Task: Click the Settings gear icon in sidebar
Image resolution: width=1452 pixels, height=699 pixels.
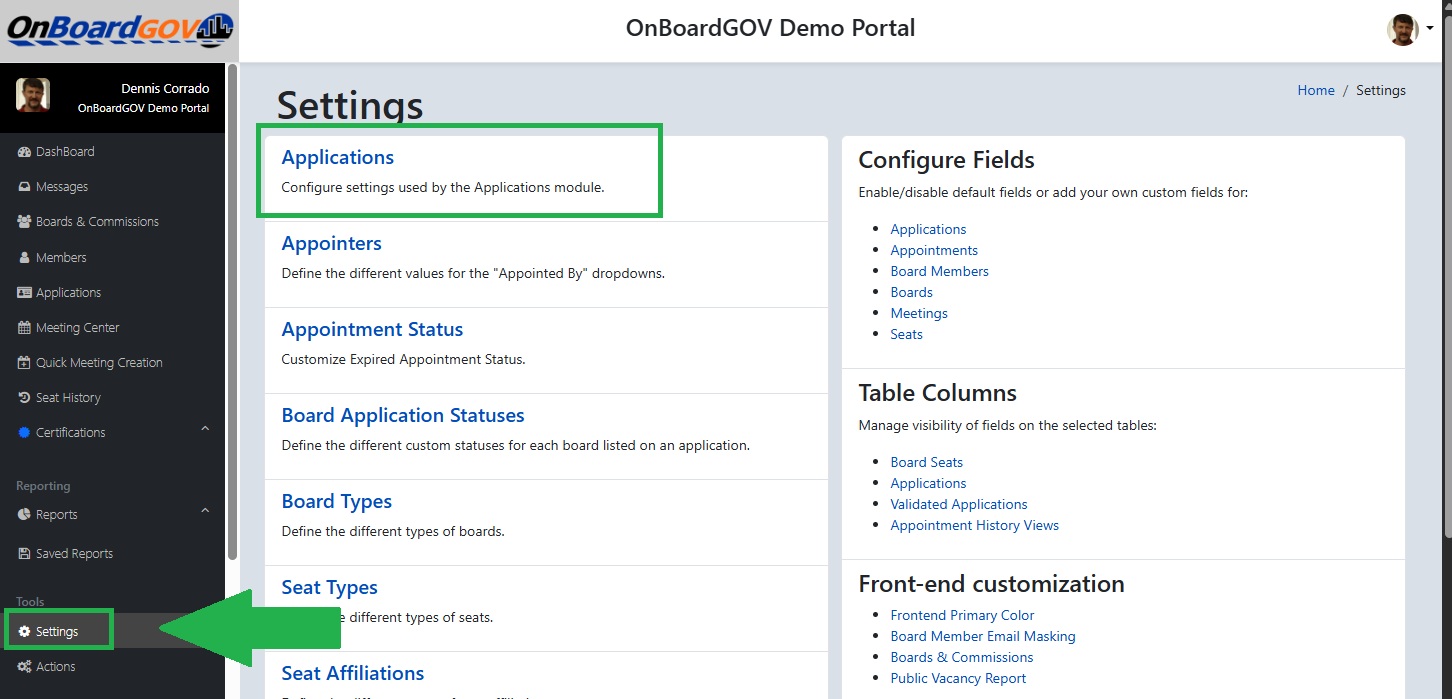Action: pos(25,632)
